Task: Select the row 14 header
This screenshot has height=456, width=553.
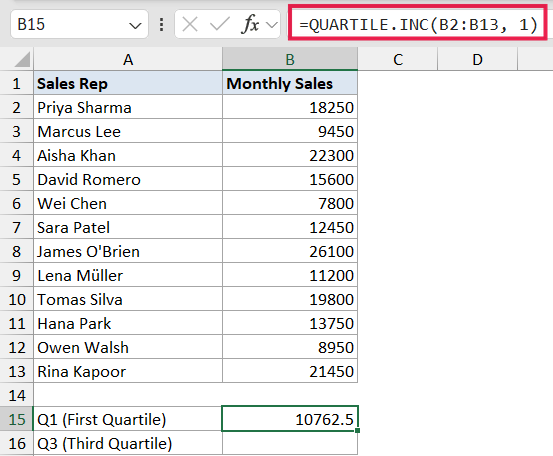Action: click(x=17, y=395)
